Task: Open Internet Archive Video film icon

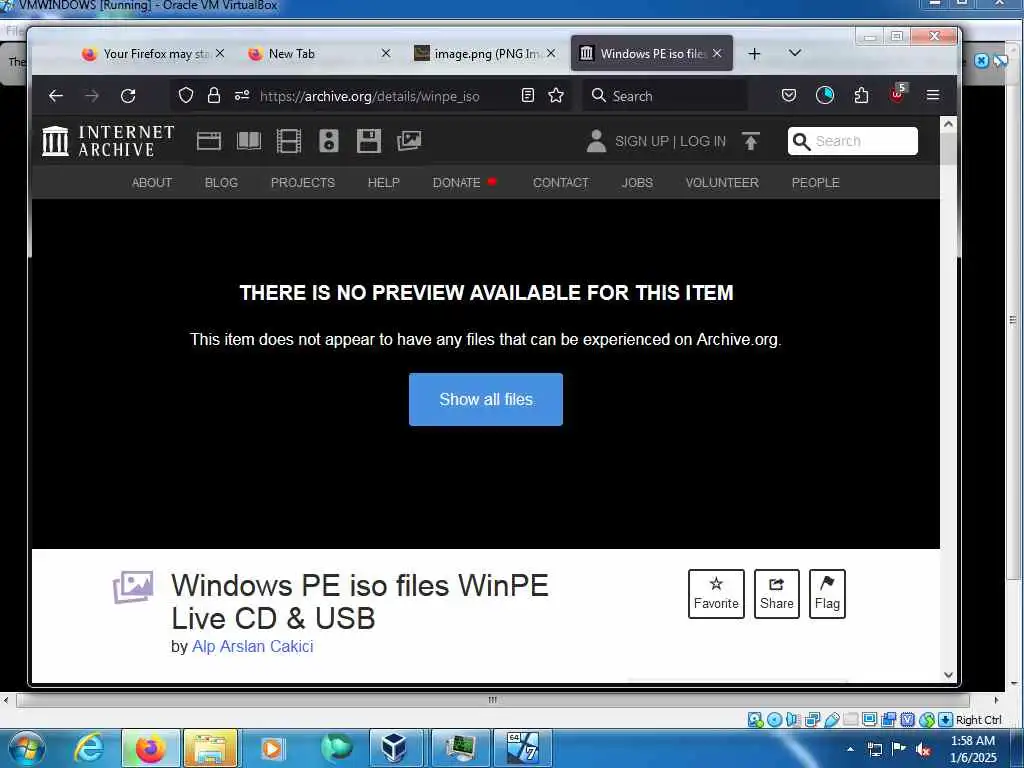Action: point(289,141)
